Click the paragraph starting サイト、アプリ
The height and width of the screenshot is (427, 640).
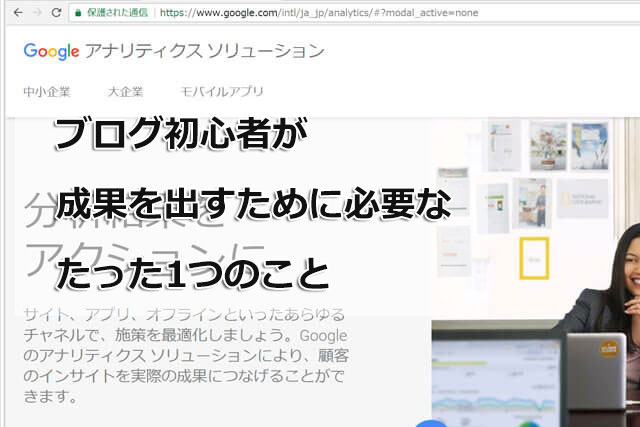[x=186, y=356]
